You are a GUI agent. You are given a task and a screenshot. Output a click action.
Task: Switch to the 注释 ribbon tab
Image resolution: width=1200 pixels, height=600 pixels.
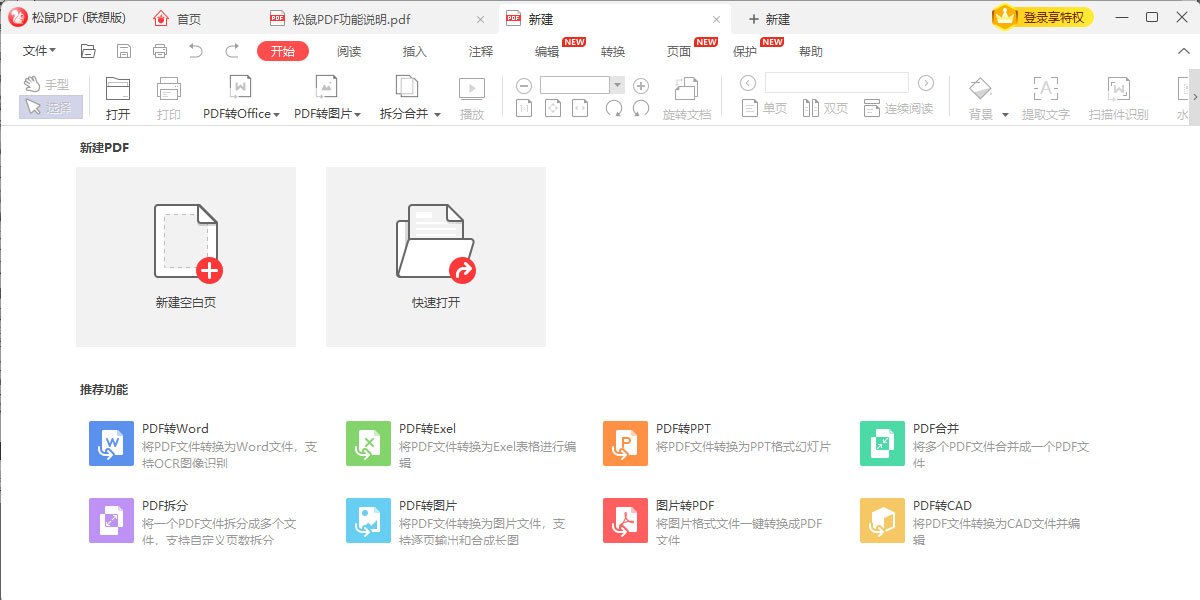pyautogui.click(x=481, y=51)
